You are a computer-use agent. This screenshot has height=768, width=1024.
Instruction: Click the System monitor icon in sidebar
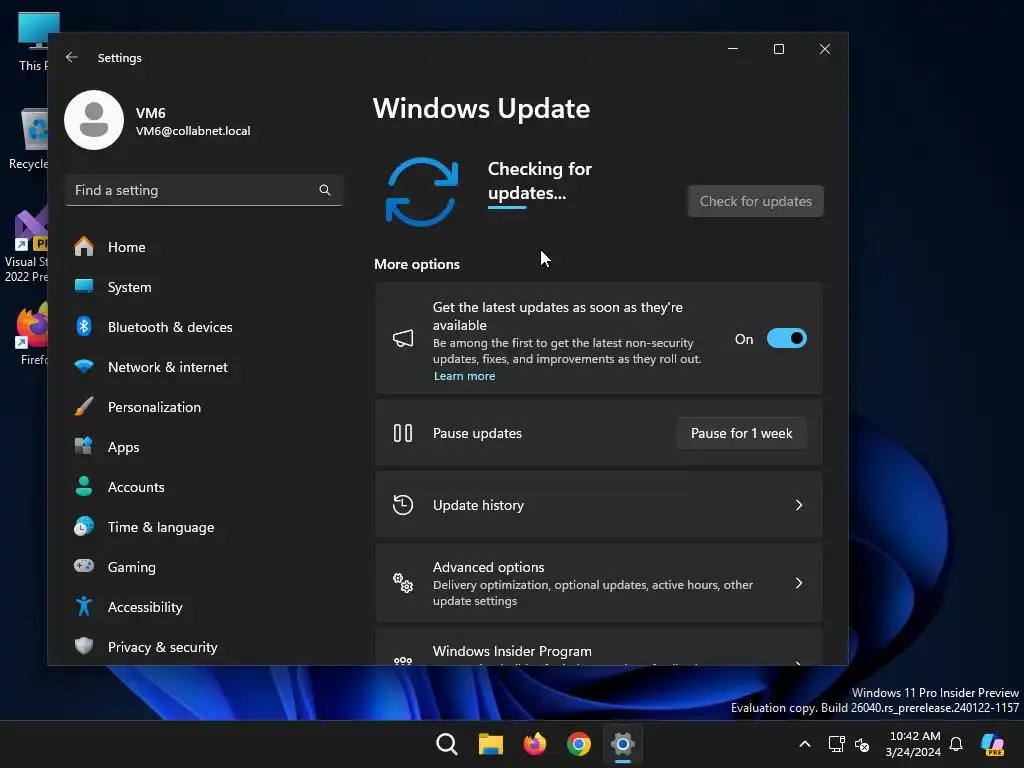click(84, 287)
